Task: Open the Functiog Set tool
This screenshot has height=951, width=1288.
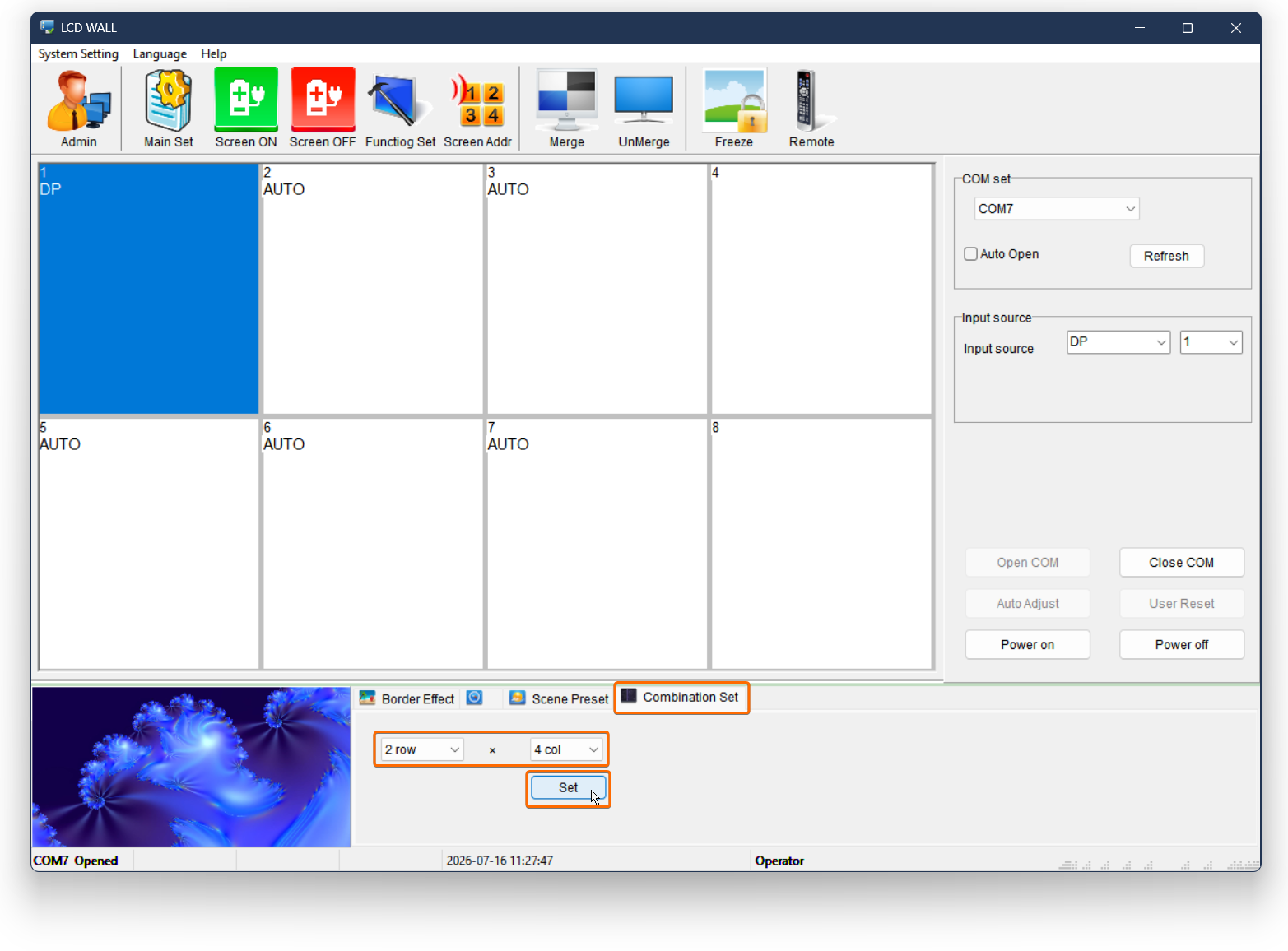Action: click(x=400, y=109)
